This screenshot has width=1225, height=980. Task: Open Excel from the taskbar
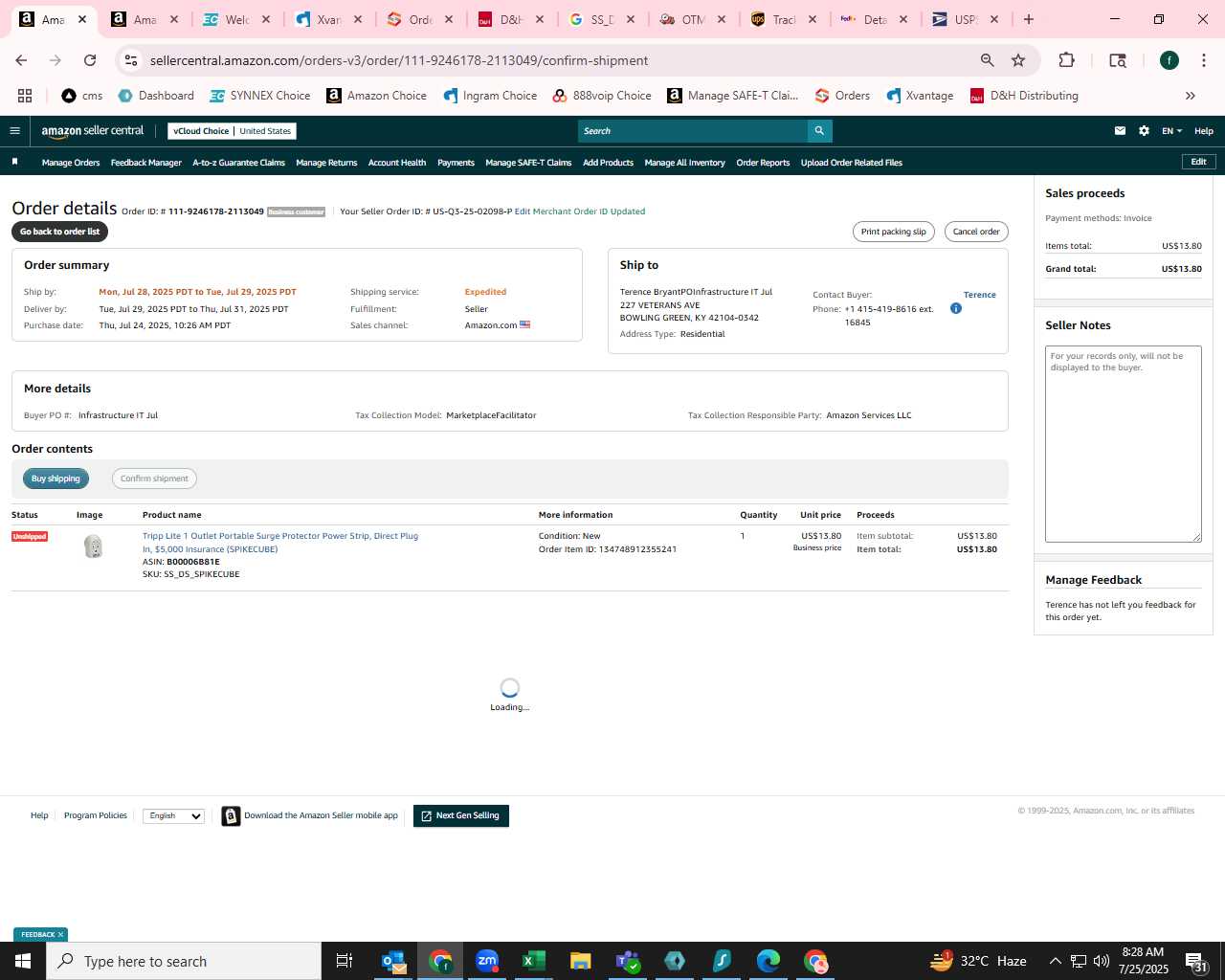coord(533,961)
